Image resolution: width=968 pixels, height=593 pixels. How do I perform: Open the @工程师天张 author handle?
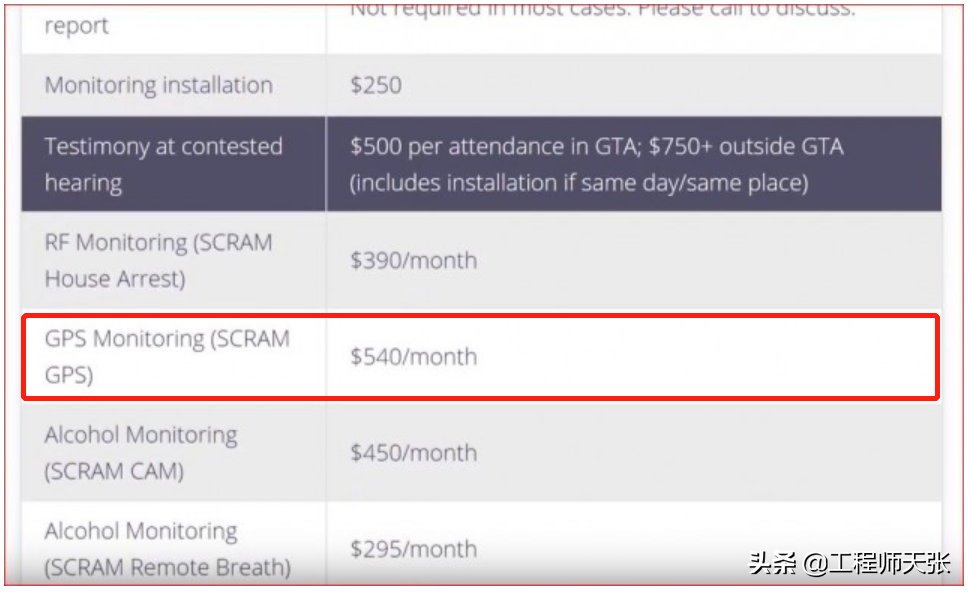pyautogui.click(x=876, y=563)
